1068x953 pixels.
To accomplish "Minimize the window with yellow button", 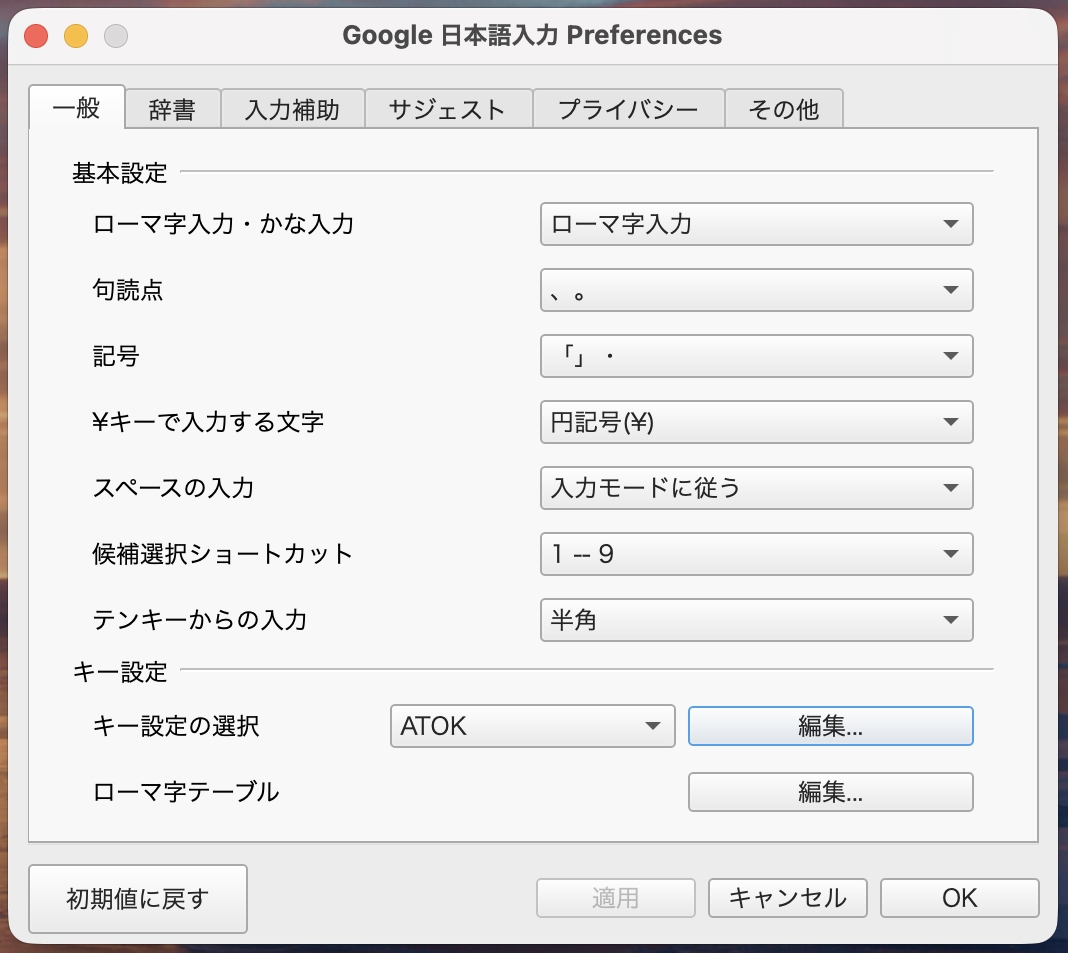I will (x=76, y=36).
